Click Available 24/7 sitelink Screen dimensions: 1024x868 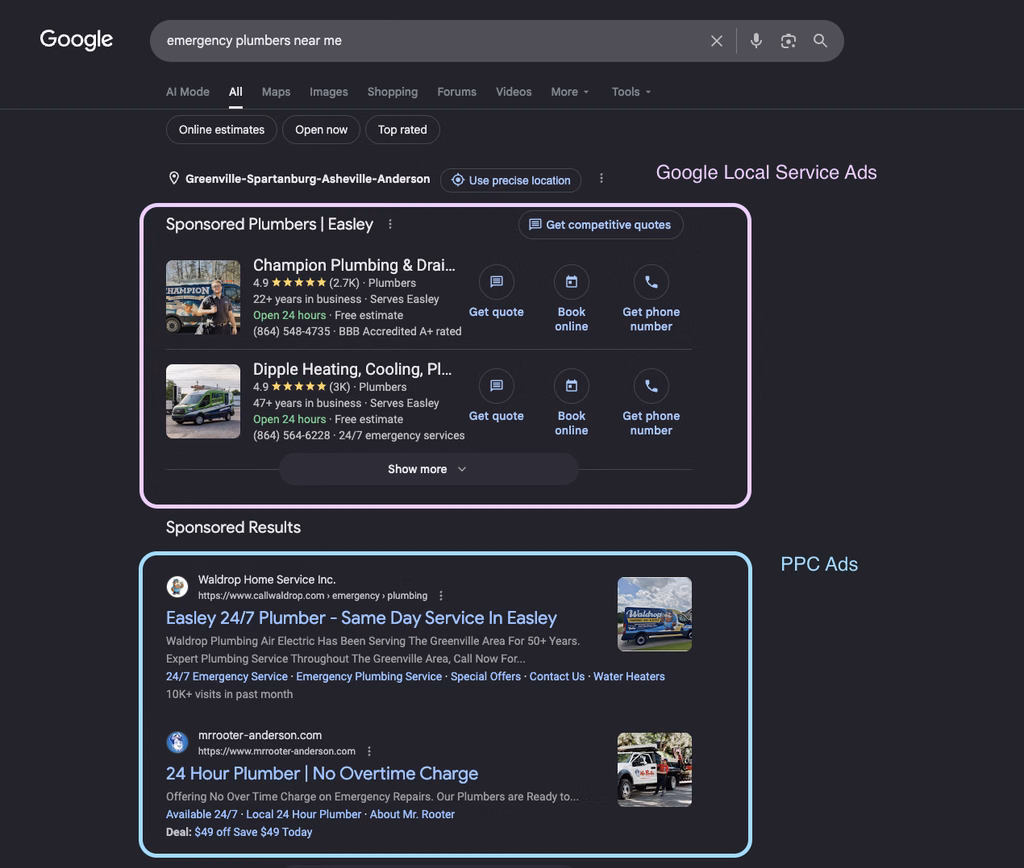click(202, 814)
